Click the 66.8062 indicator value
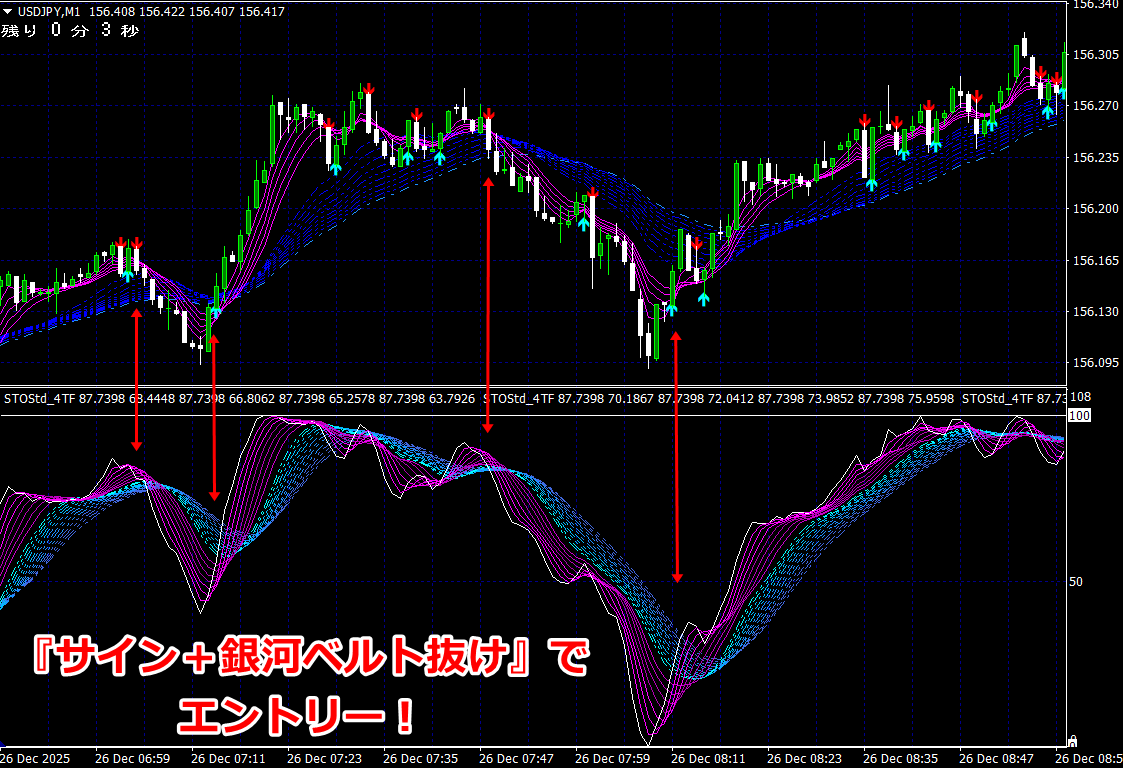Image resolution: width=1123 pixels, height=768 pixels. click(x=251, y=398)
